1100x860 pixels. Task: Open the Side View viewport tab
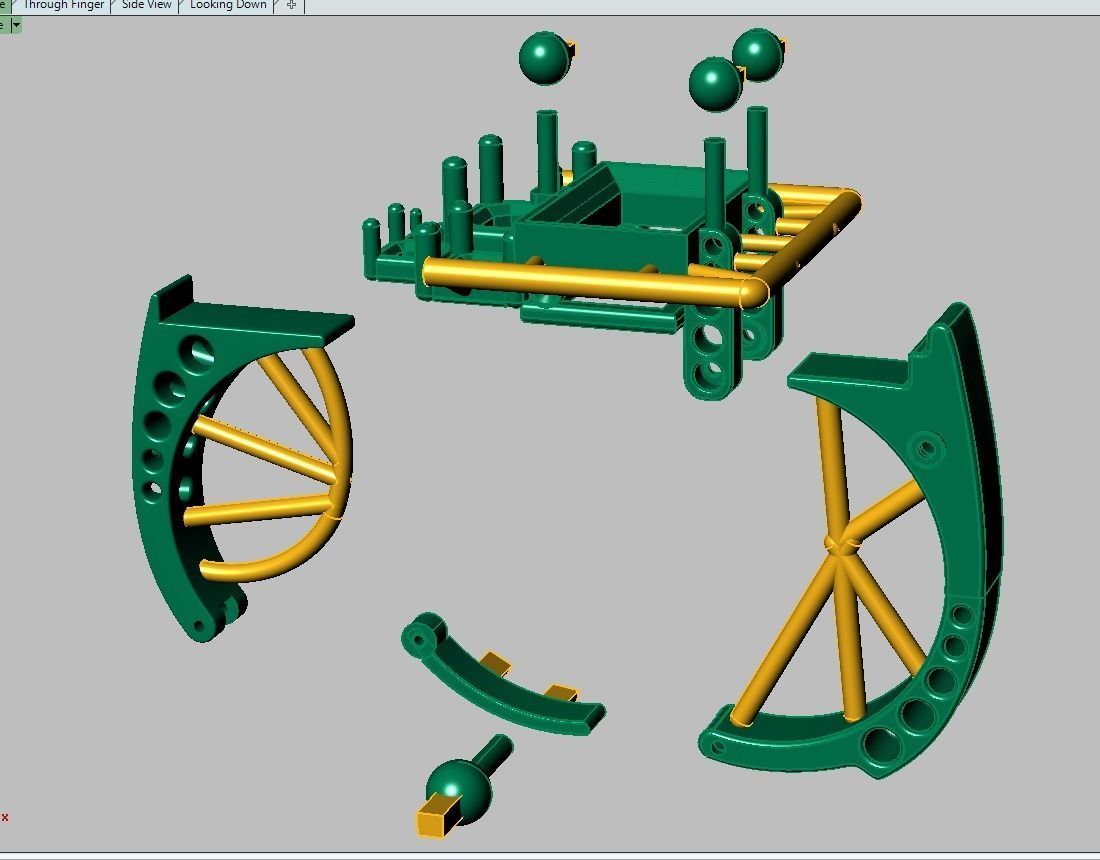point(146,5)
